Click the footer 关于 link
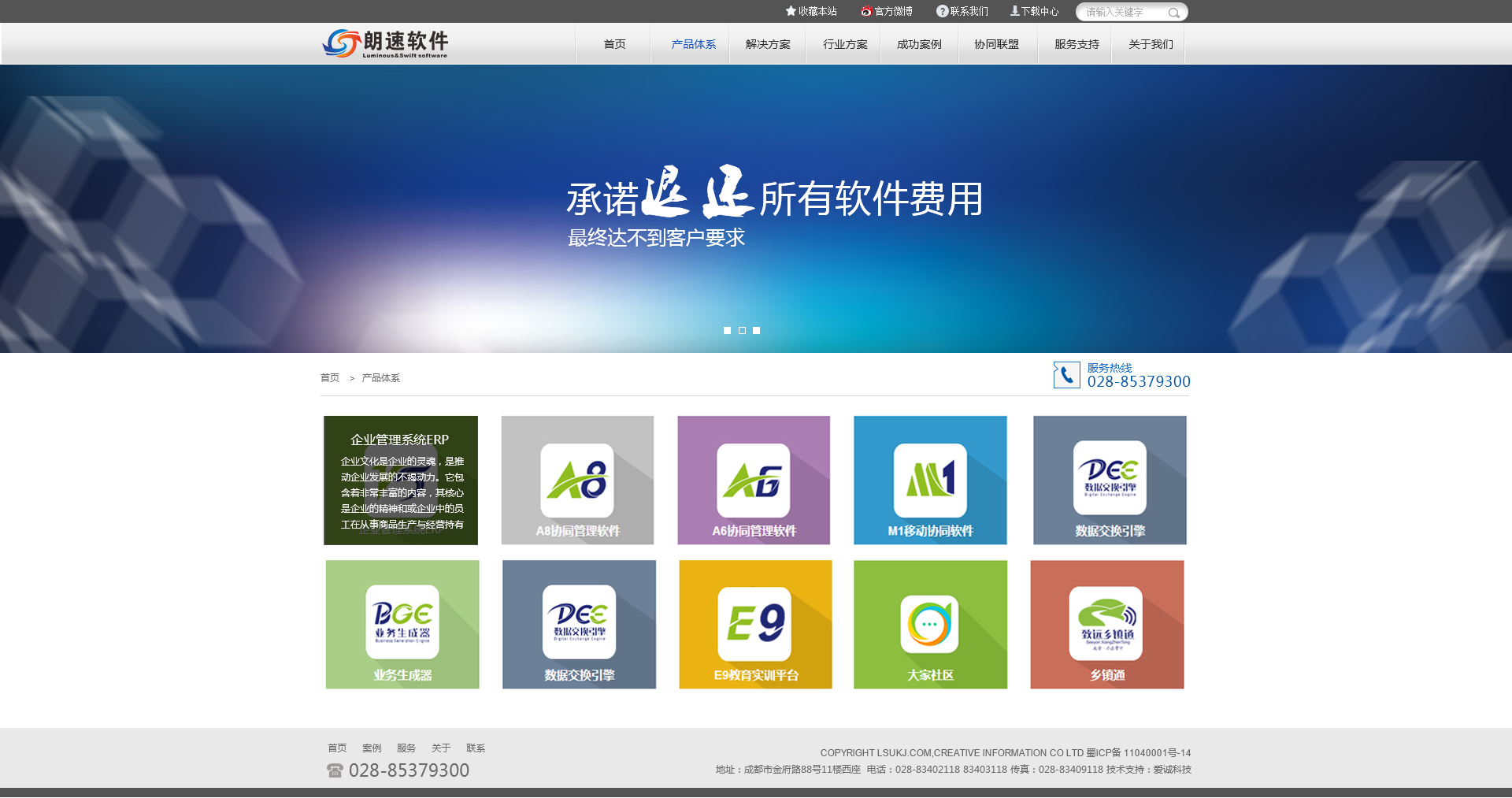Image resolution: width=1512 pixels, height=798 pixels. 441,748
